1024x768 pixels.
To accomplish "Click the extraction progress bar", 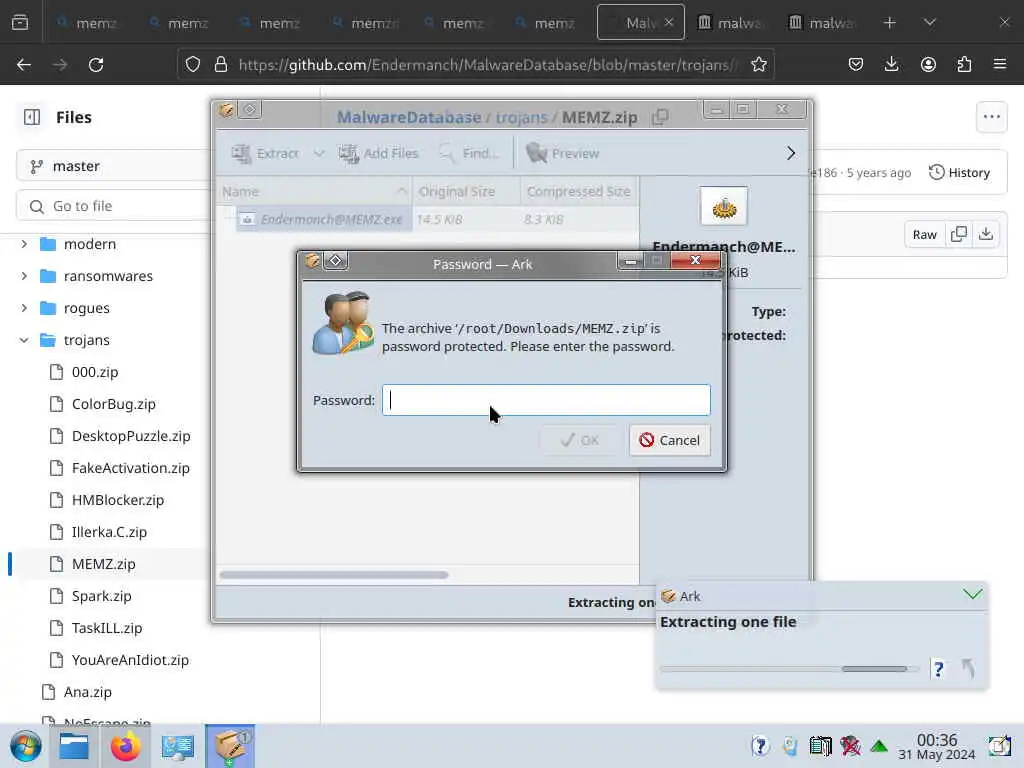I will [x=789, y=669].
